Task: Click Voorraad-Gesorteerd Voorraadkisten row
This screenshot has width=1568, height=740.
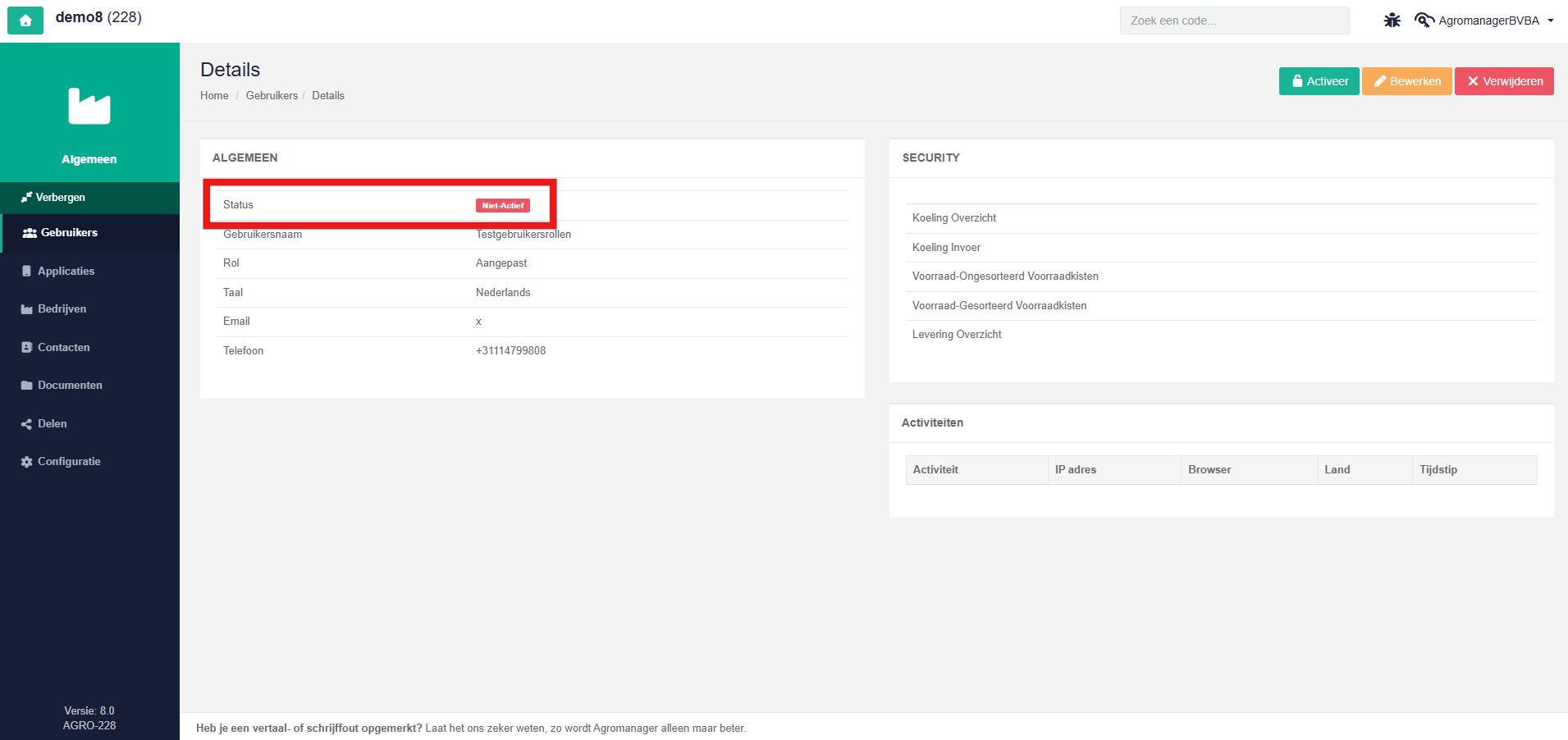Action: [1221, 306]
